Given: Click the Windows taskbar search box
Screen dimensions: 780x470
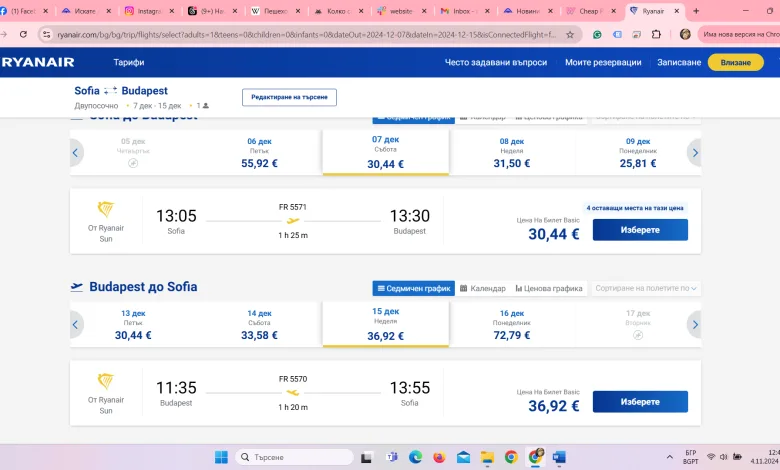Looking at the screenshot, I should pos(294,457).
